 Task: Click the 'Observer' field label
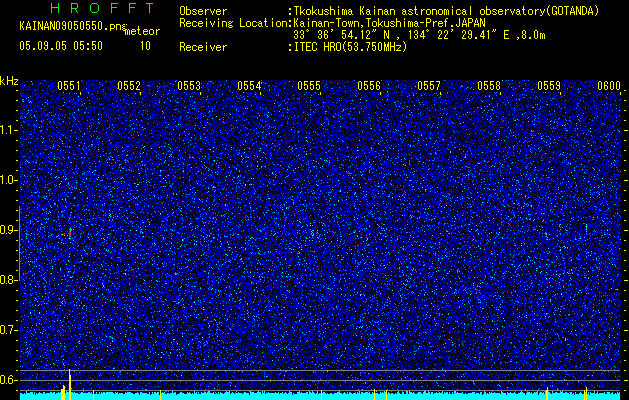coord(203,11)
